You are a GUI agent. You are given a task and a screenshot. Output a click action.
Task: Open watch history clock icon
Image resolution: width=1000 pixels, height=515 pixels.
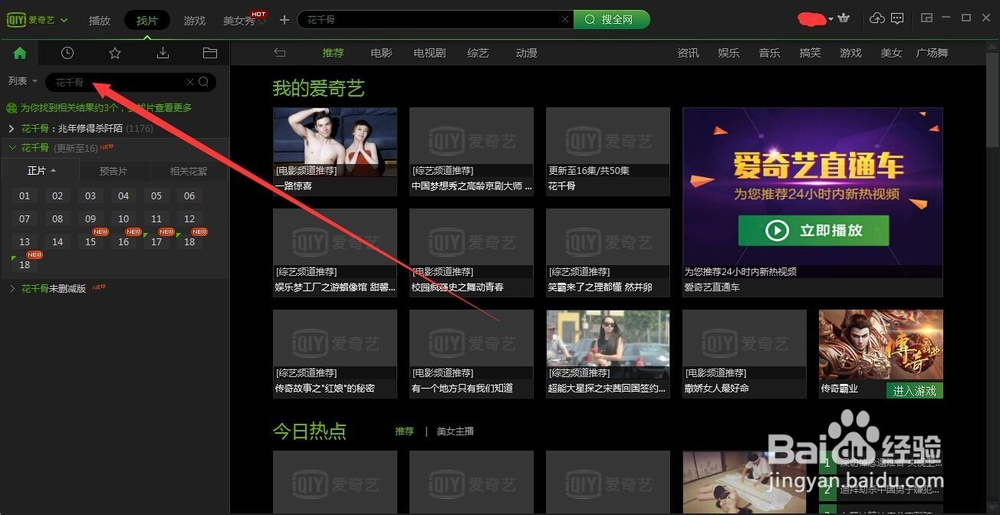click(x=67, y=53)
